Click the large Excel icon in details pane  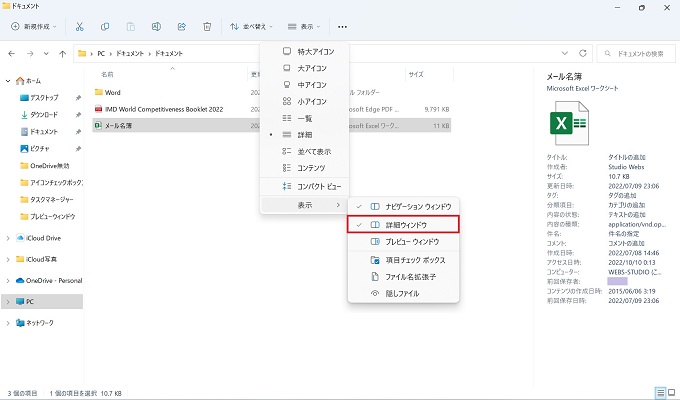click(569, 123)
